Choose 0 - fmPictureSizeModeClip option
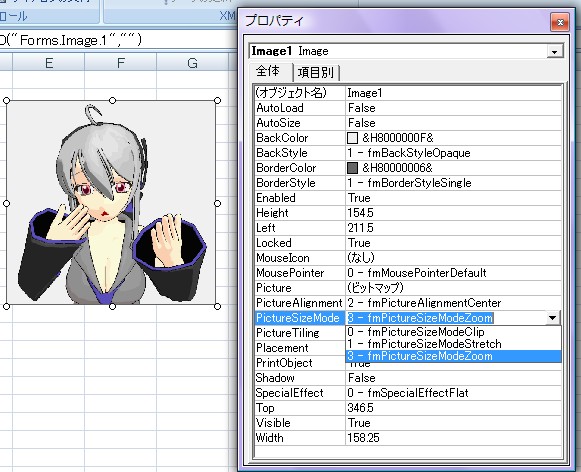Image resolution: width=581 pixels, height=472 pixels. click(x=453, y=332)
